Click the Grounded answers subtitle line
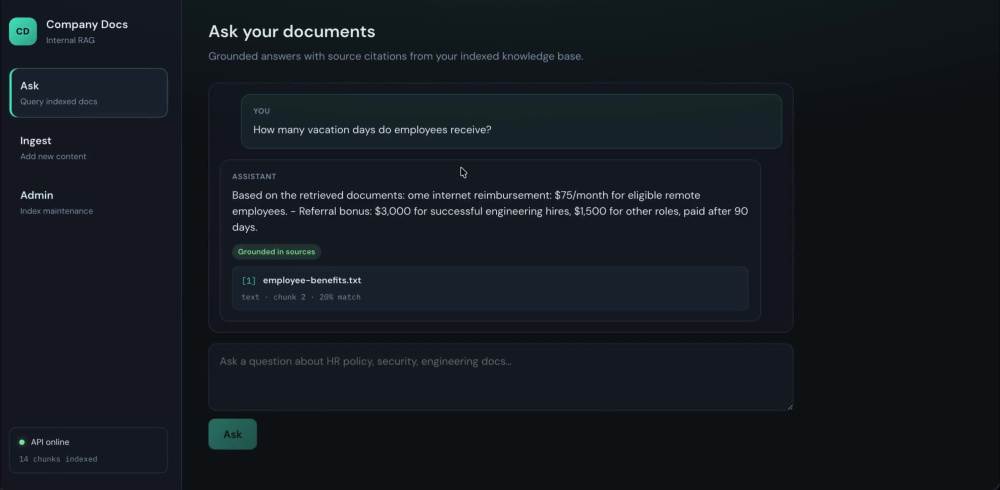1000x490 pixels. (395, 56)
